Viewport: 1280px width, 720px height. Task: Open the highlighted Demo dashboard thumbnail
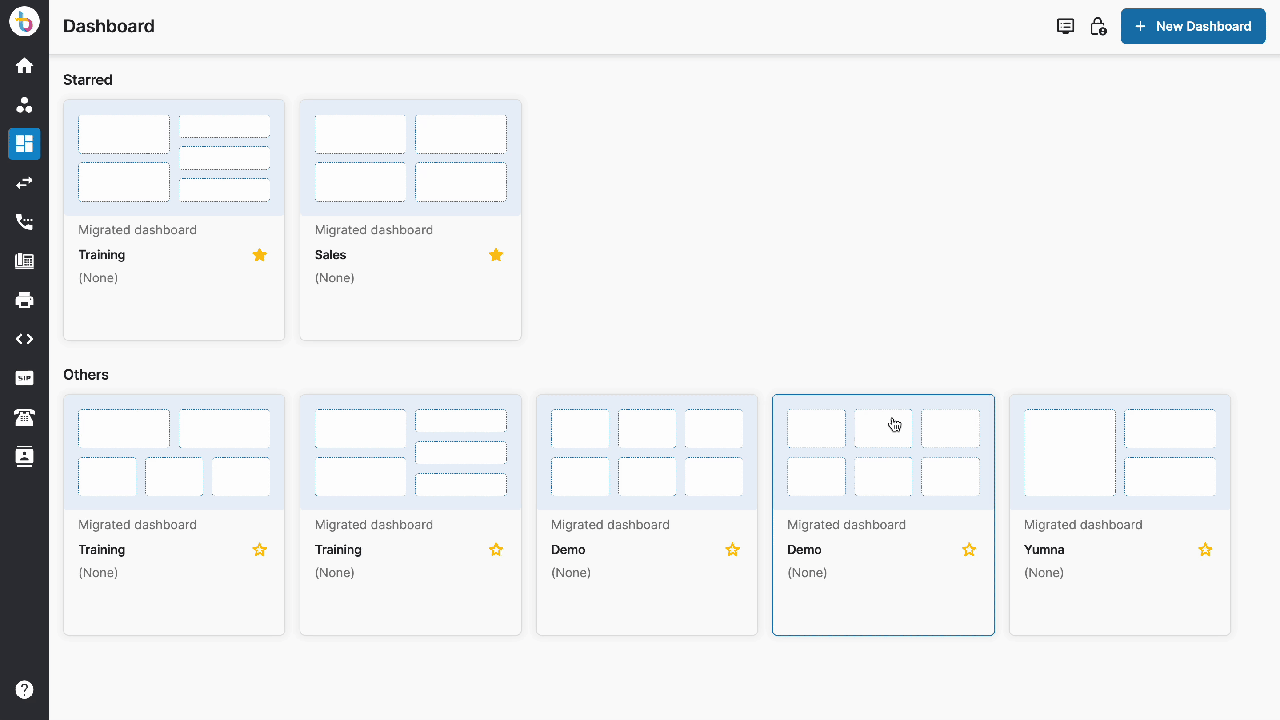pos(883,453)
